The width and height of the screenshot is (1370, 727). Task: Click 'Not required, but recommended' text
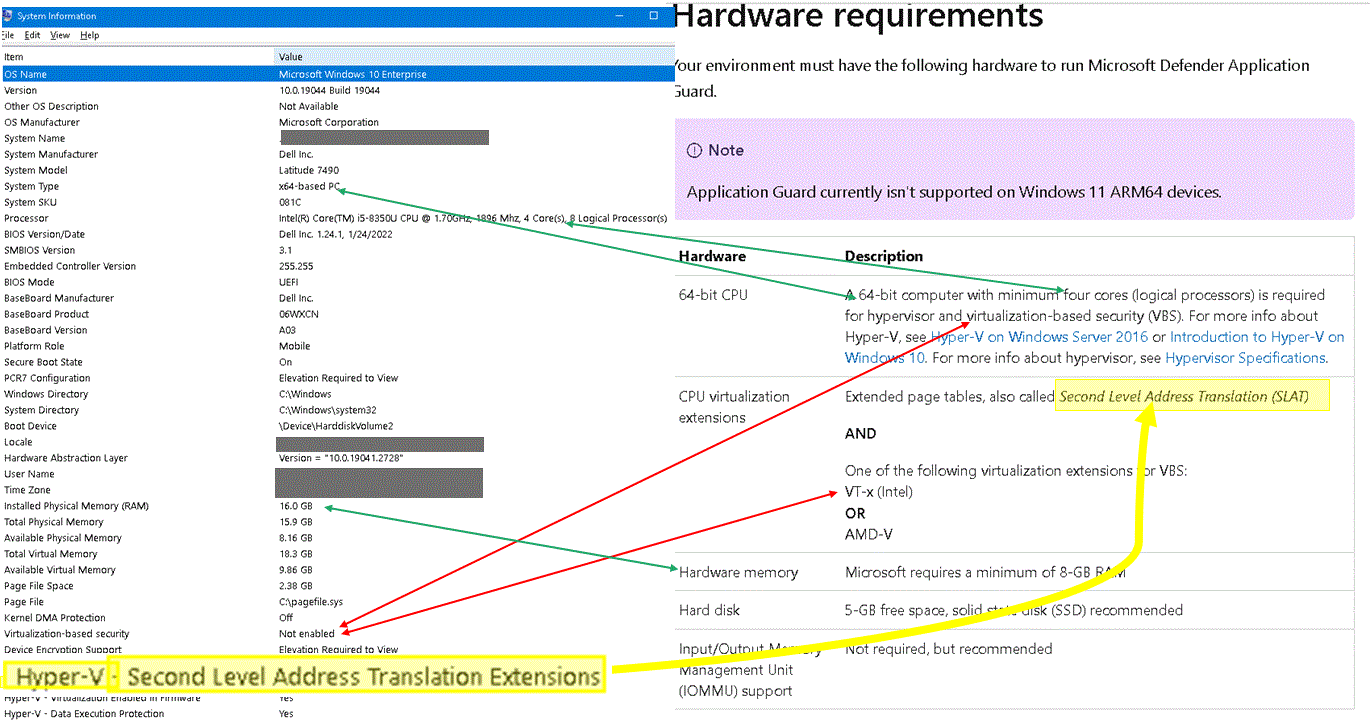point(949,649)
